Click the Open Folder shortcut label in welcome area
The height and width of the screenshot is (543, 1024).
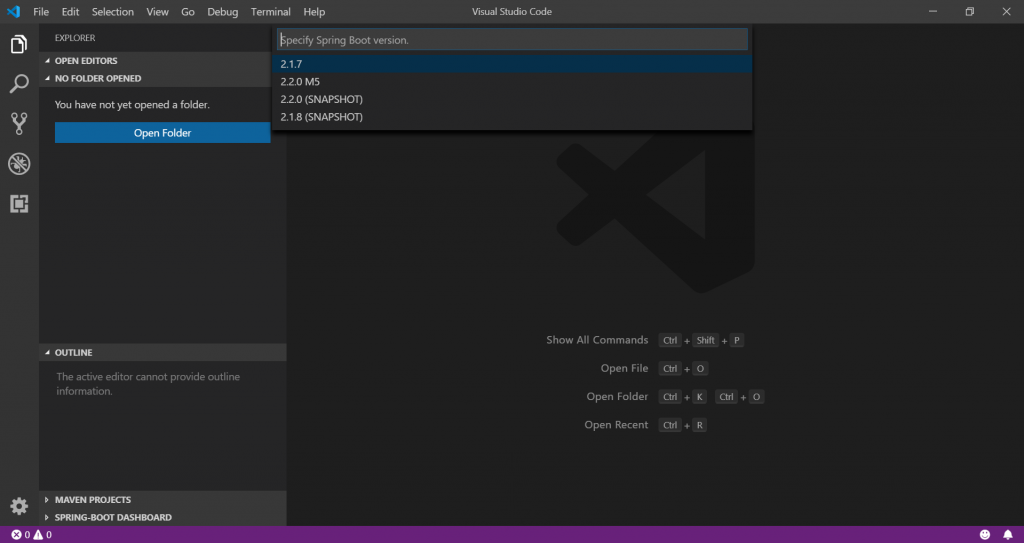point(617,397)
